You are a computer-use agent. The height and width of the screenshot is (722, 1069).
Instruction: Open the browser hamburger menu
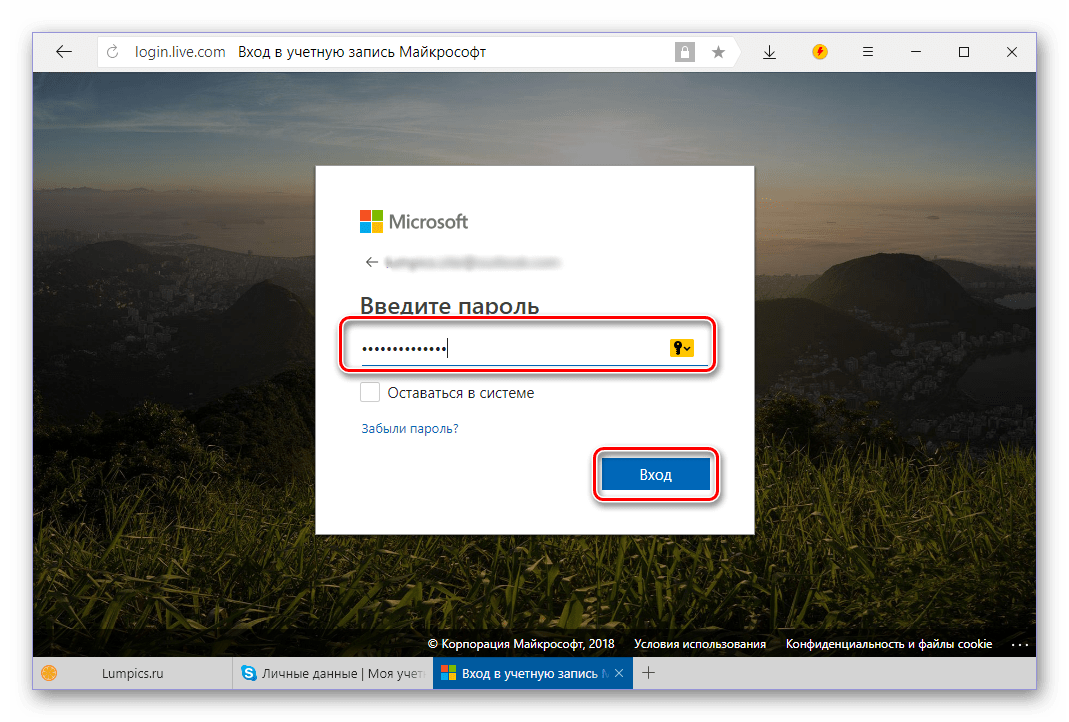[868, 52]
